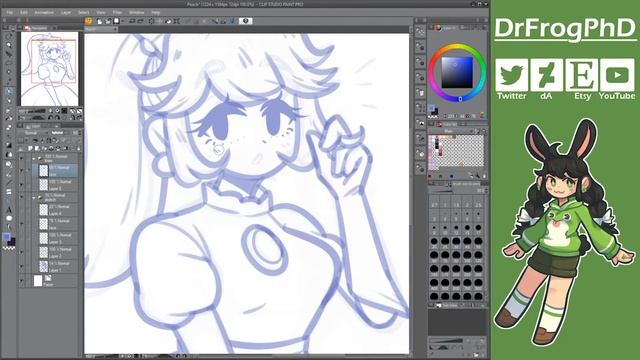Click the Save toolbar icon

tap(117, 21)
